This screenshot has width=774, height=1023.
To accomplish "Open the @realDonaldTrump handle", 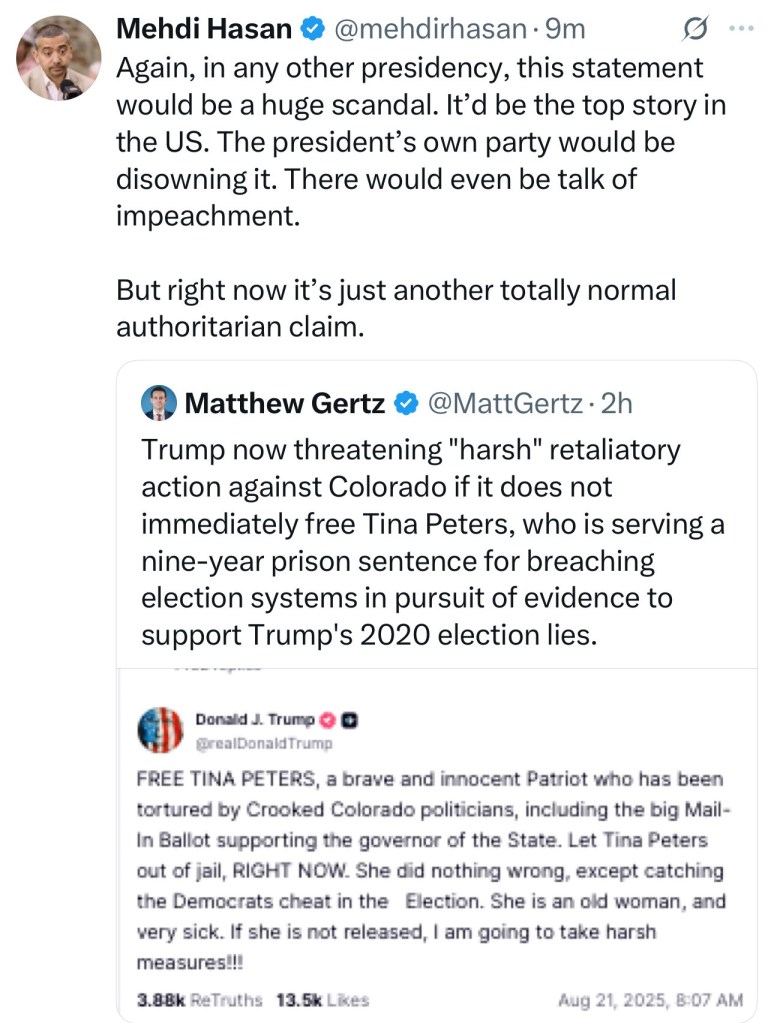I will (x=265, y=743).
